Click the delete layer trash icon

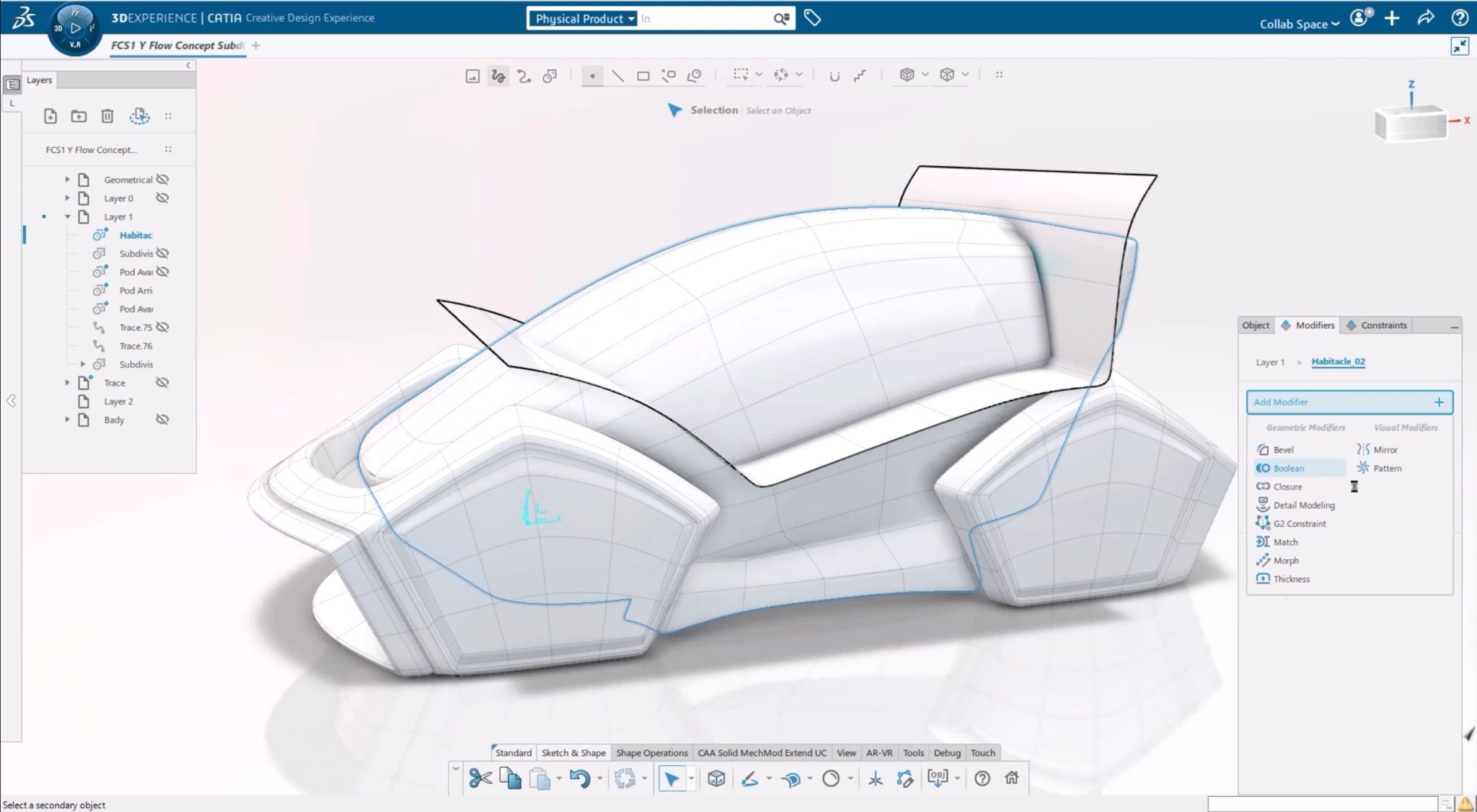click(107, 115)
